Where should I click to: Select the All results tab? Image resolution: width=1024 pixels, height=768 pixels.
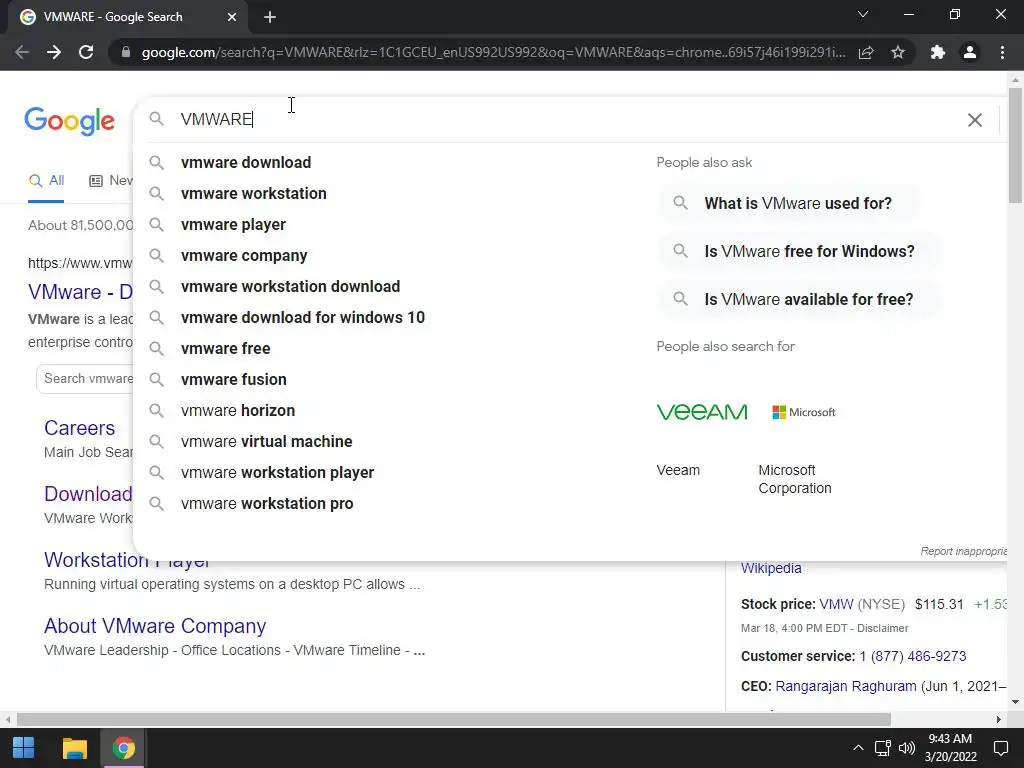pyautogui.click(x=46, y=181)
